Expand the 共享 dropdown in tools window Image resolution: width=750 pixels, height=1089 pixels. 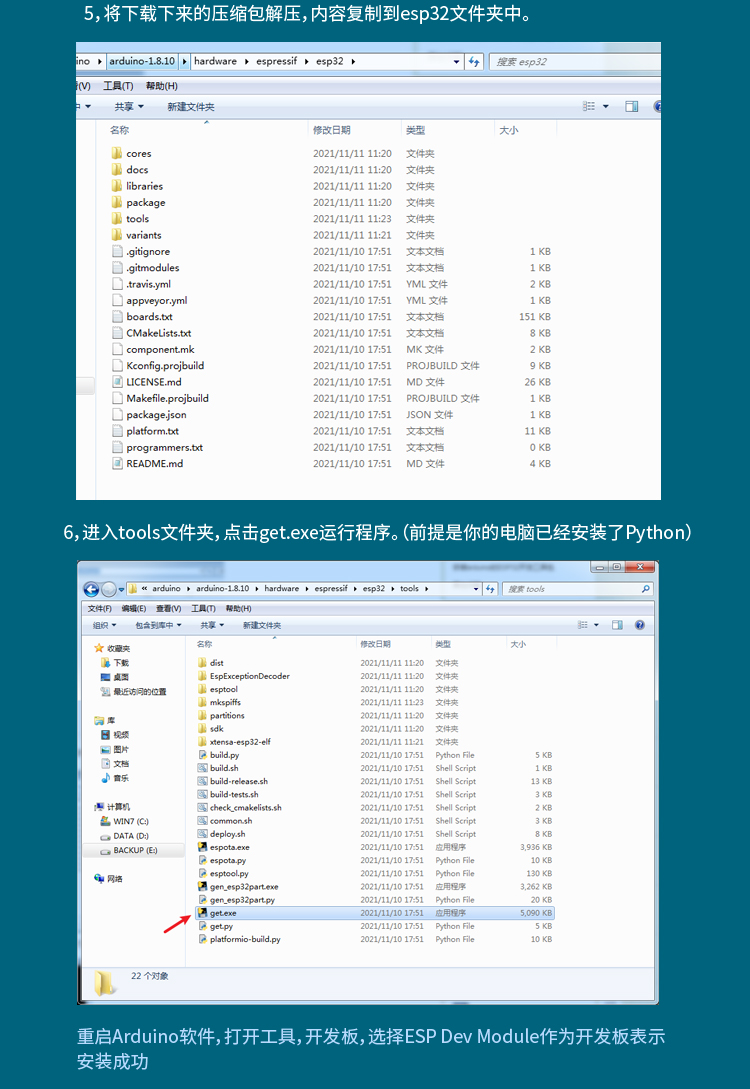(212, 625)
